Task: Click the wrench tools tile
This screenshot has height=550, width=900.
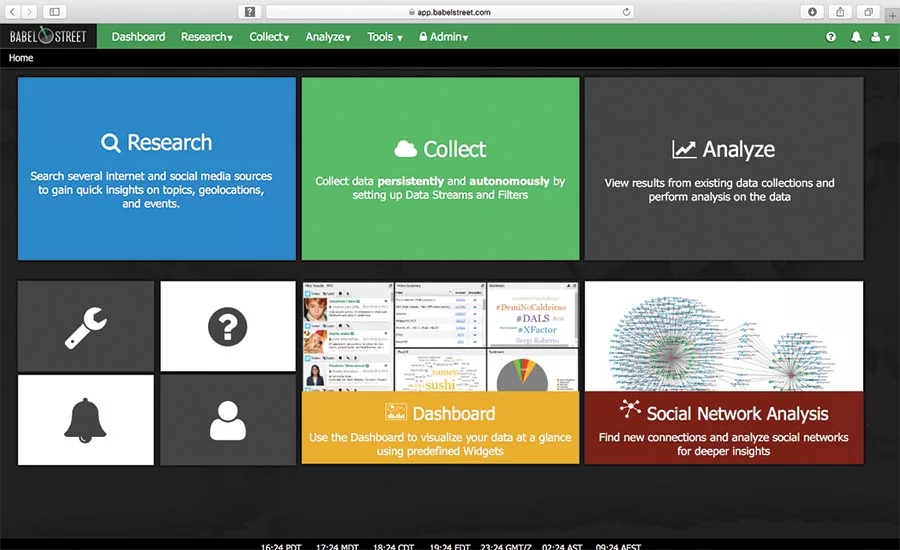Action: 86,326
